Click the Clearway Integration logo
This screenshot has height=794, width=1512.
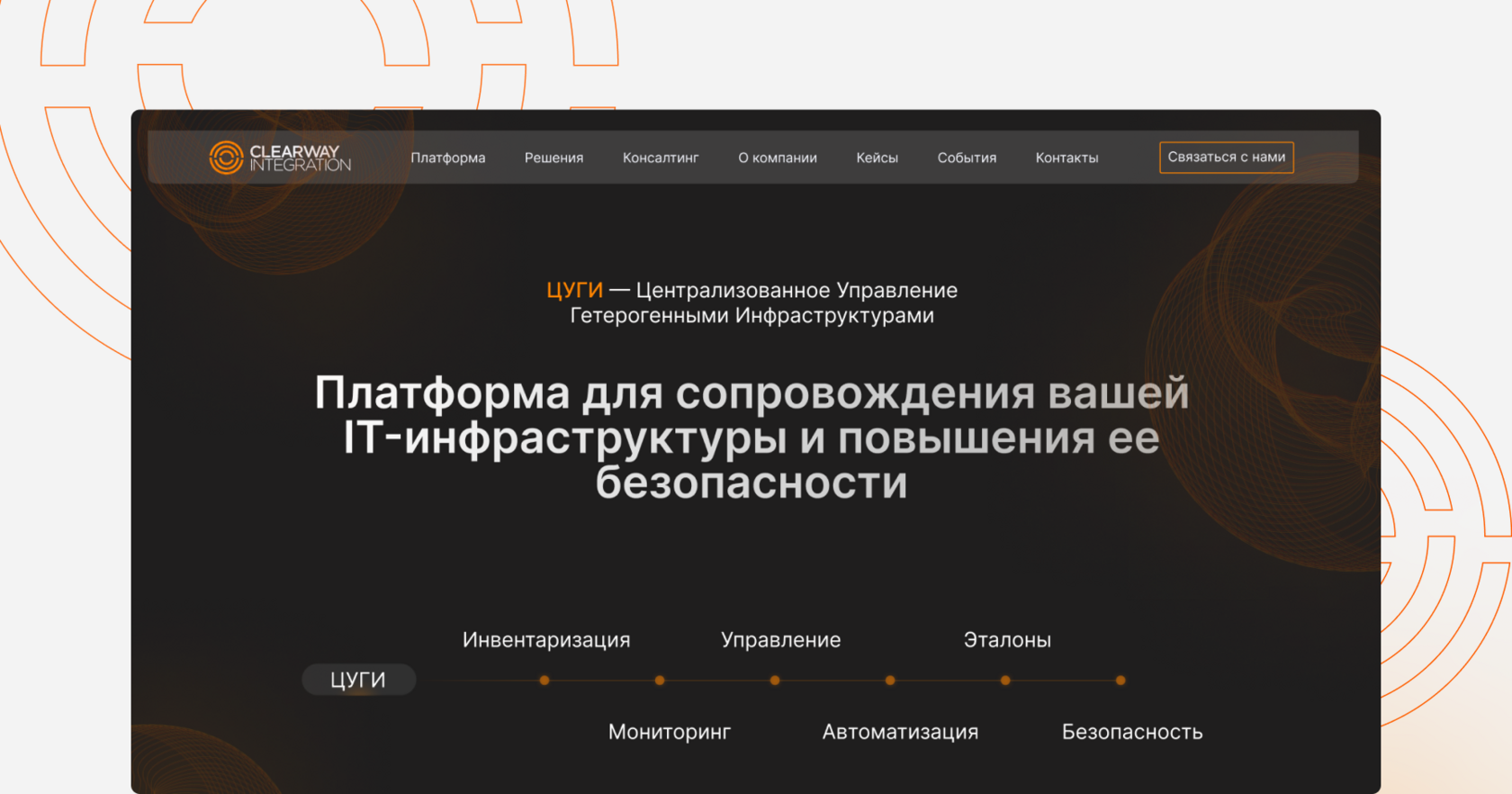[x=280, y=158]
